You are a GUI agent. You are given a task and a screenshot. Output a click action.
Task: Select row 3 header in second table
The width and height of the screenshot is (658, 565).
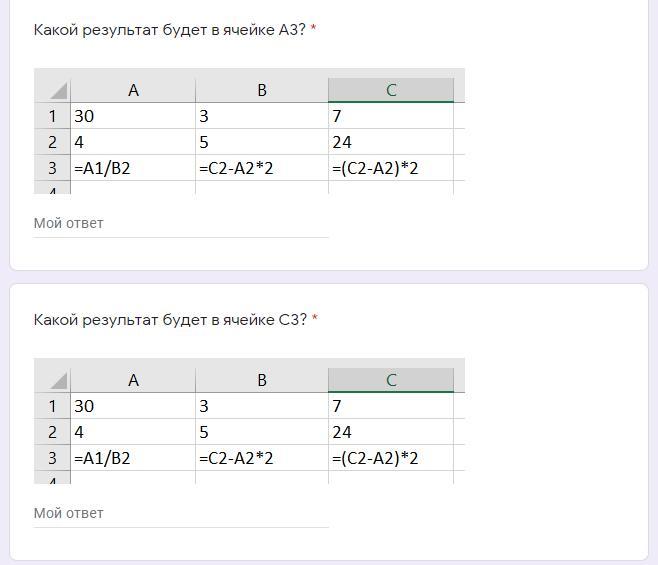click(x=52, y=458)
